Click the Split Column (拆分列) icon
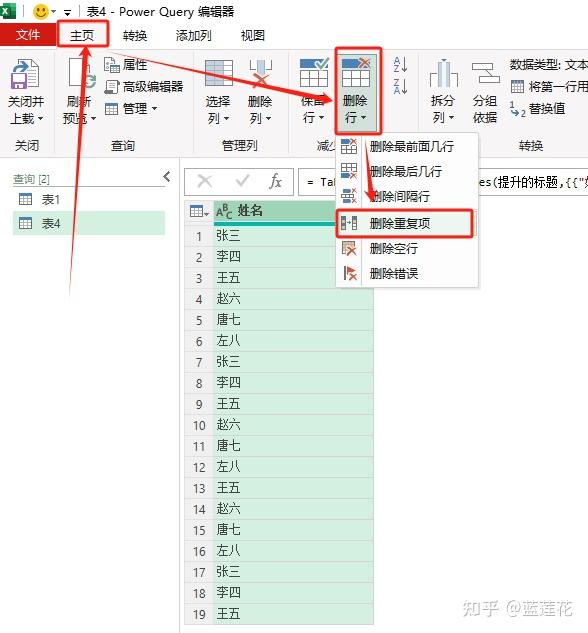The image size is (588, 633). (x=443, y=73)
